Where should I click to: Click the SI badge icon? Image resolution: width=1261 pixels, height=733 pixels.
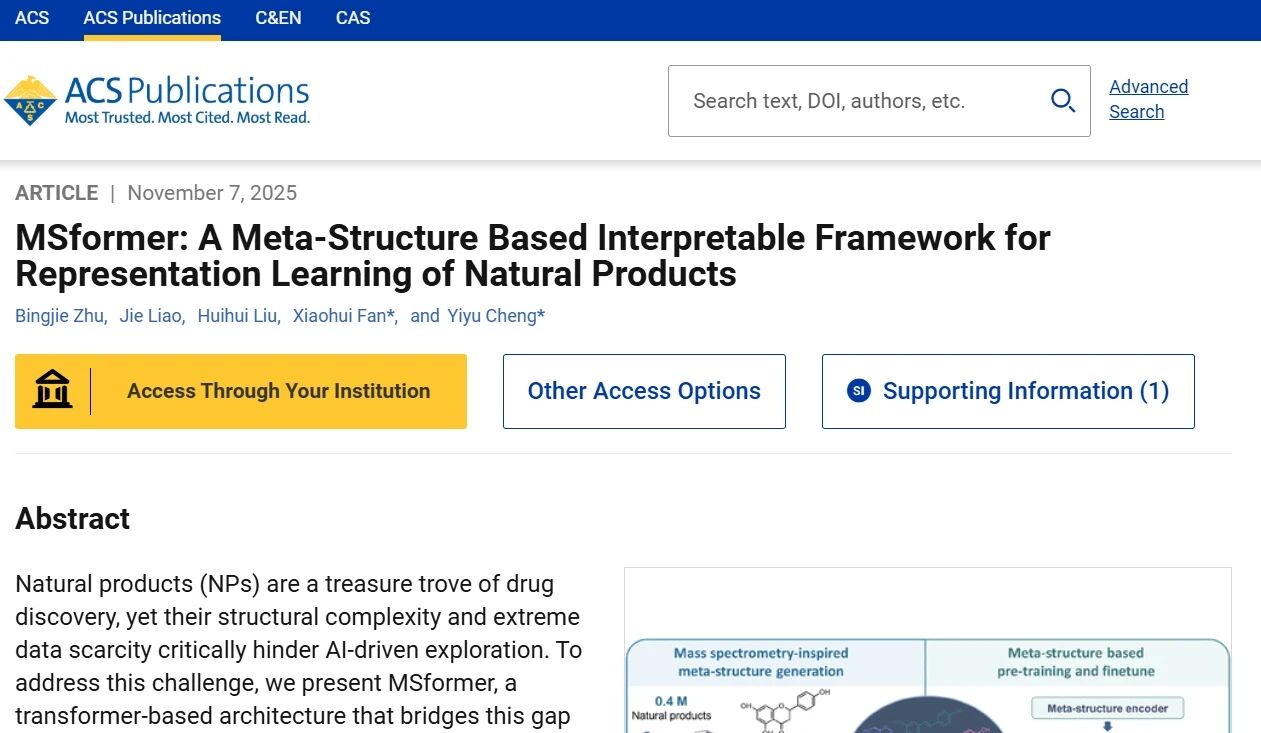point(858,391)
